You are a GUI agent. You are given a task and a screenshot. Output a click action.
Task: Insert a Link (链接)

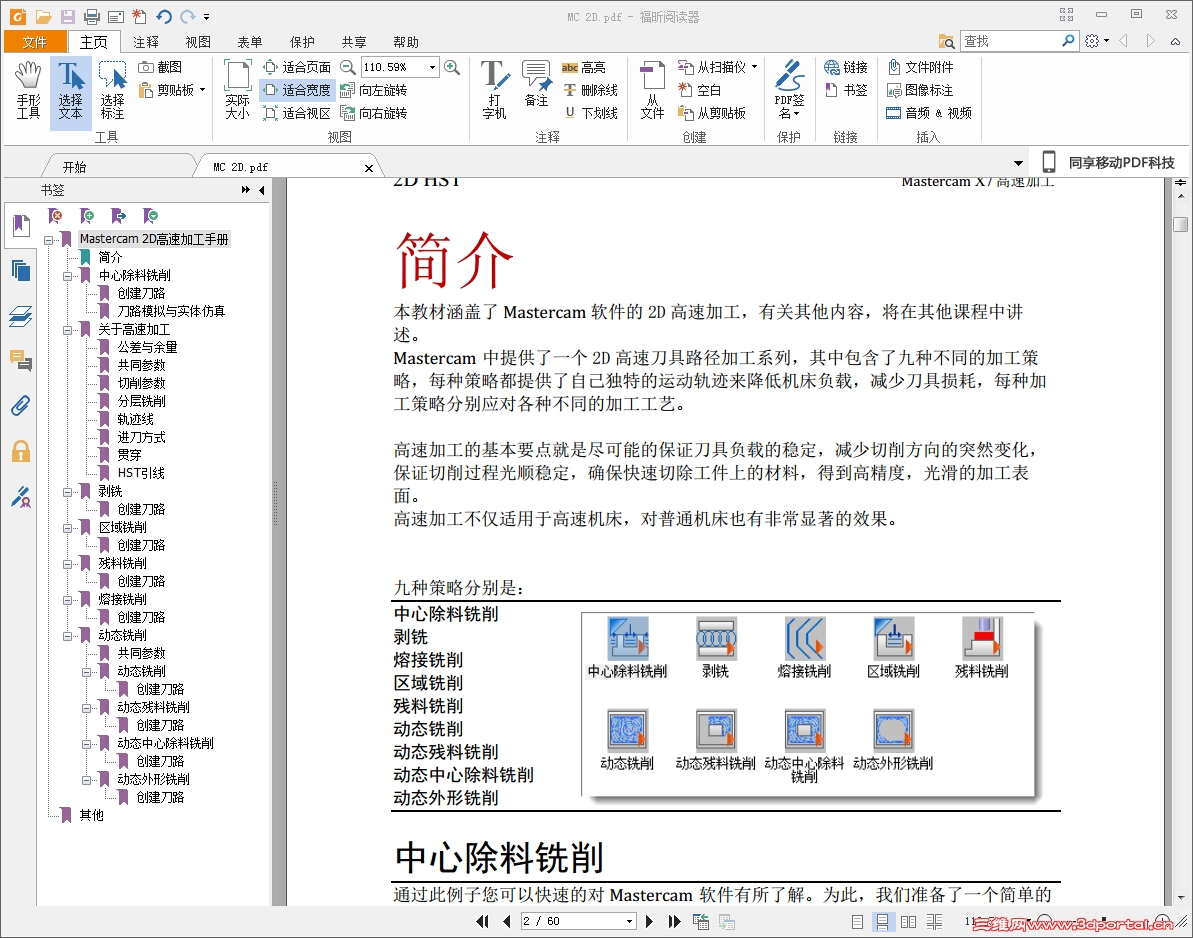[x=846, y=67]
